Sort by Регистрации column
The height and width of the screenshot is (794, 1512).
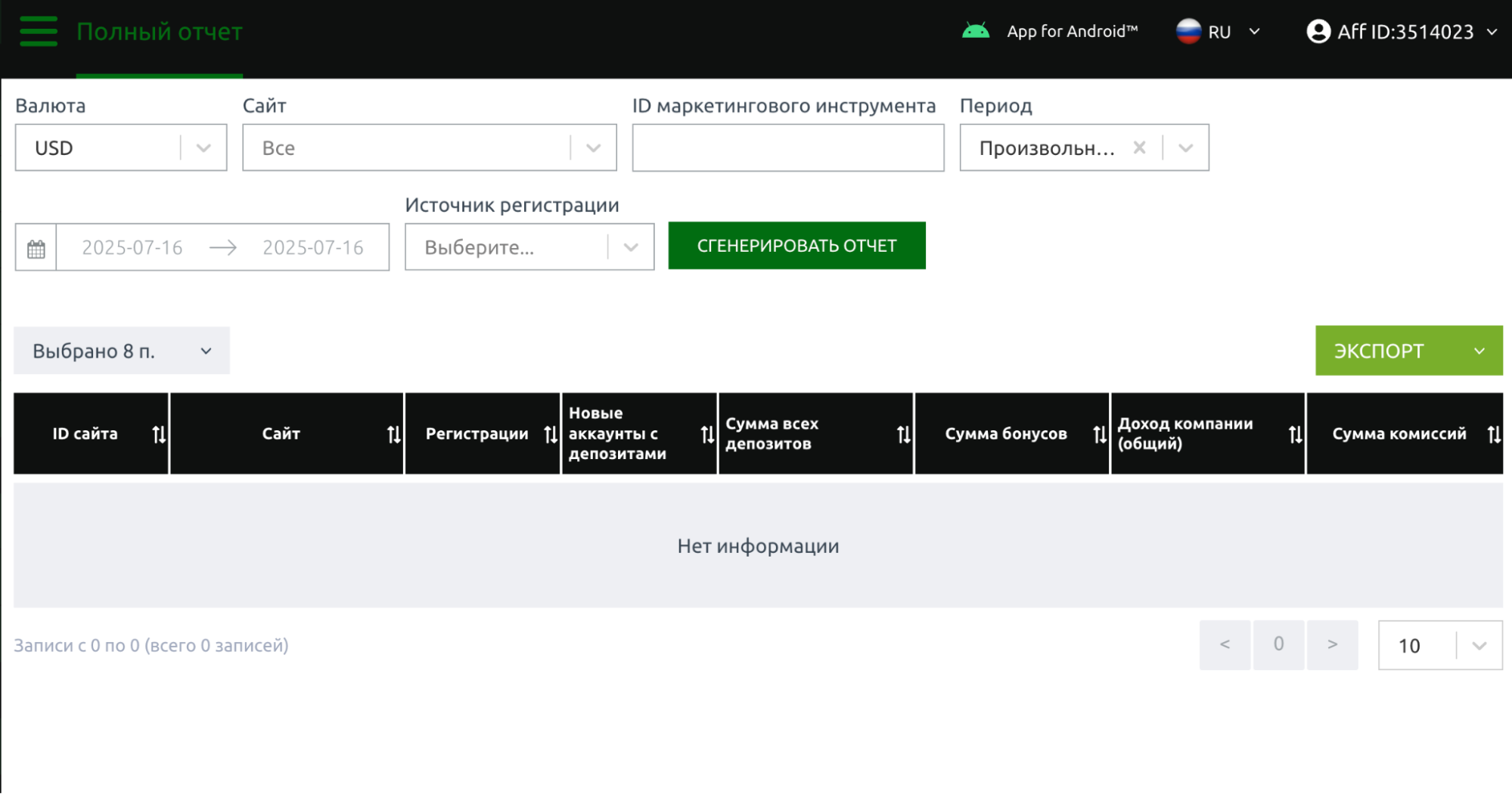(x=550, y=434)
